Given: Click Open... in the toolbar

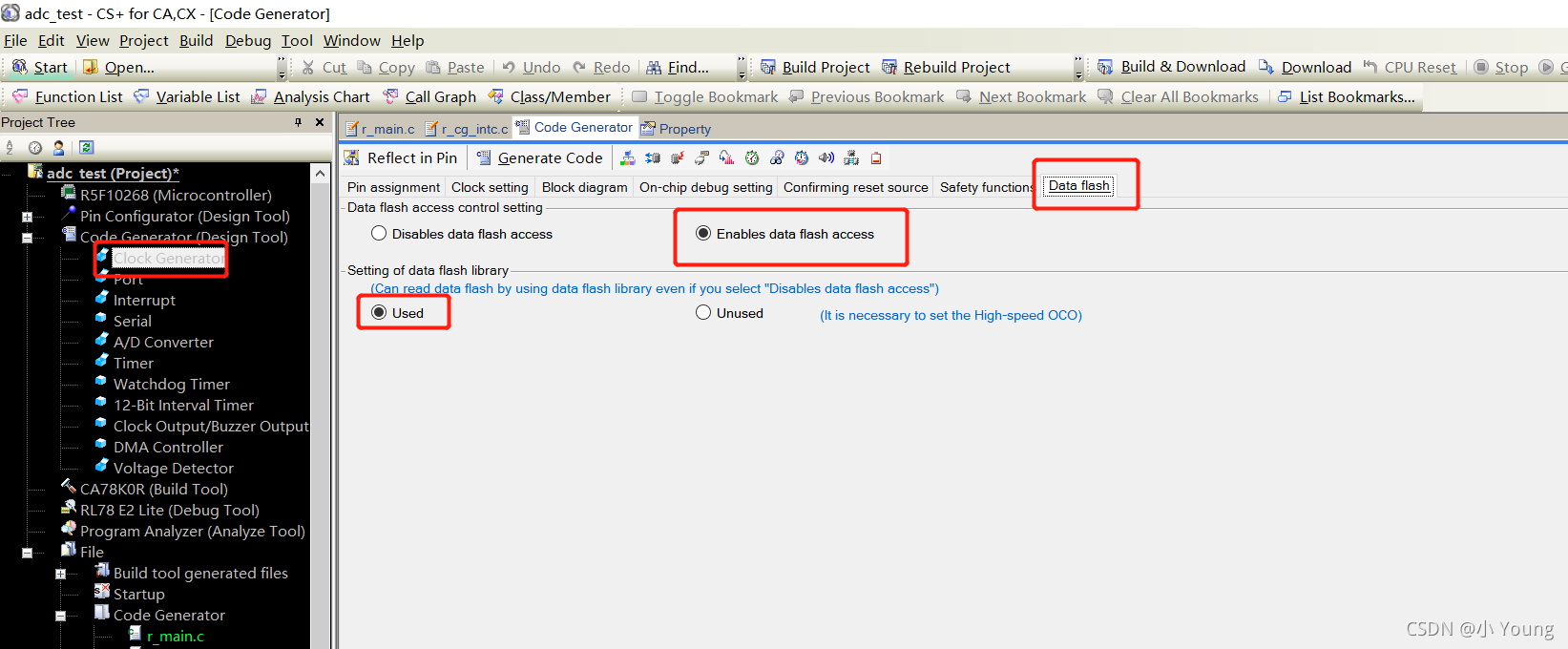Looking at the screenshot, I should tap(118, 67).
